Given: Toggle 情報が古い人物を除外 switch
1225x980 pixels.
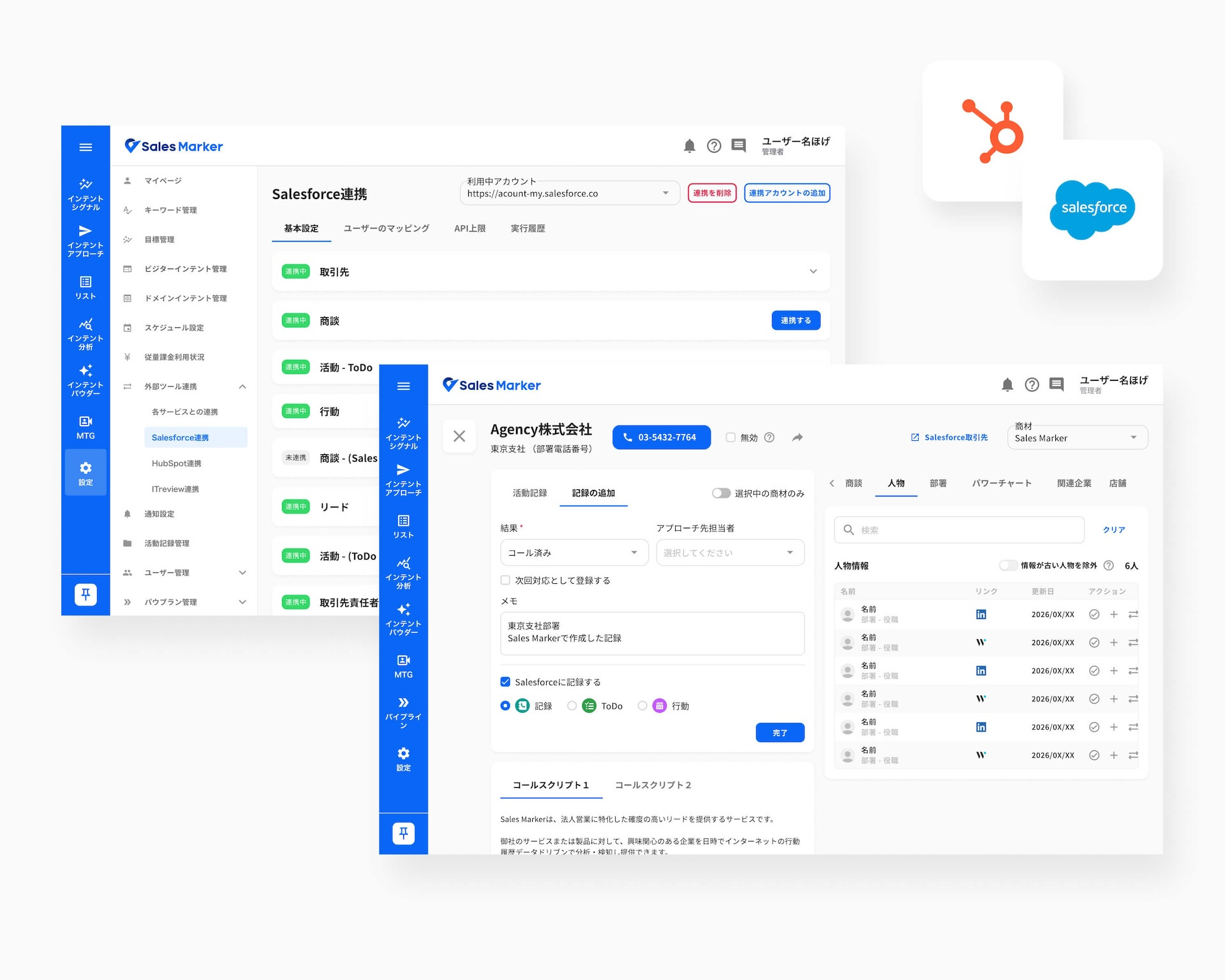Looking at the screenshot, I should click(x=1008, y=565).
